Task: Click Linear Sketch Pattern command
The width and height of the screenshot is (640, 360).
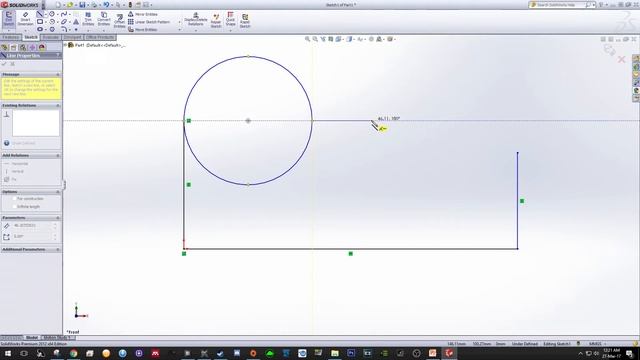Action: tap(149, 22)
